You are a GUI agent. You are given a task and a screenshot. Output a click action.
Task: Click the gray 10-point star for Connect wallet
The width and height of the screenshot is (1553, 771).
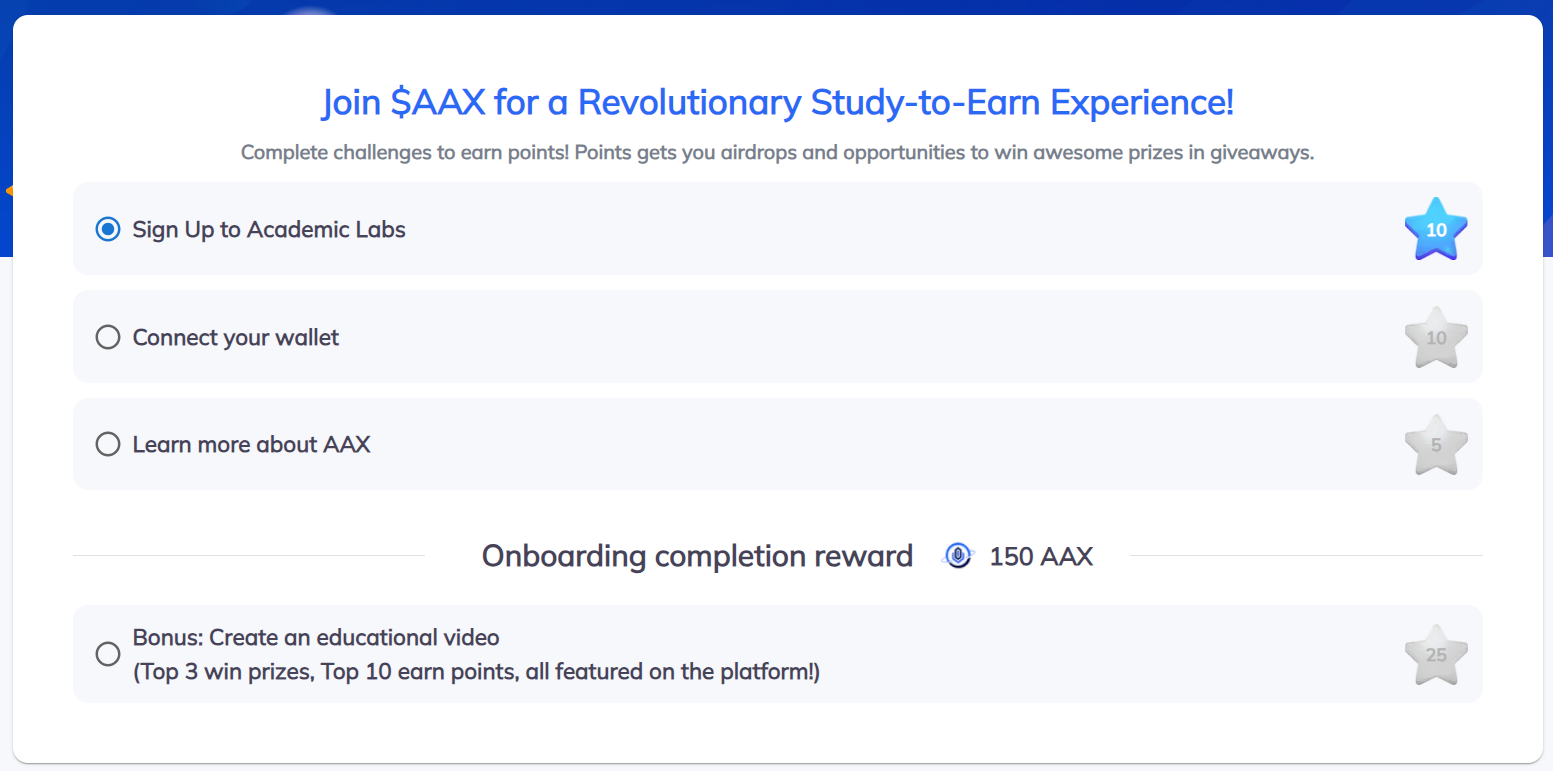tap(1435, 338)
